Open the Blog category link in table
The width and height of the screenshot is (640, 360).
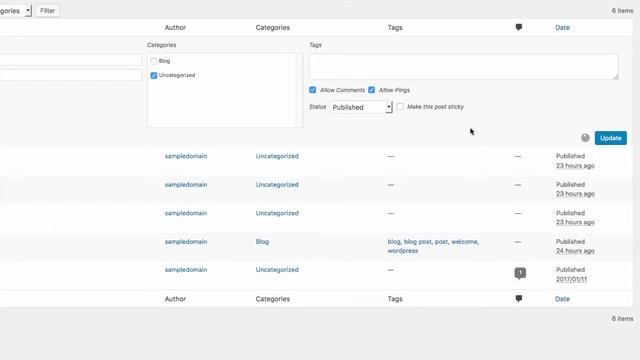coord(262,242)
